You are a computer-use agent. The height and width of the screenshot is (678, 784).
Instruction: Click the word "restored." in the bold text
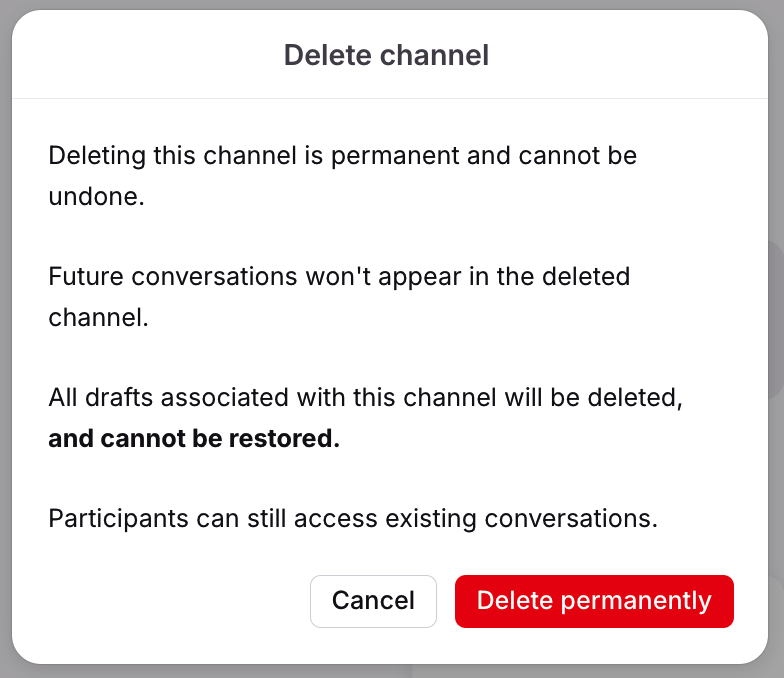coord(284,438)
